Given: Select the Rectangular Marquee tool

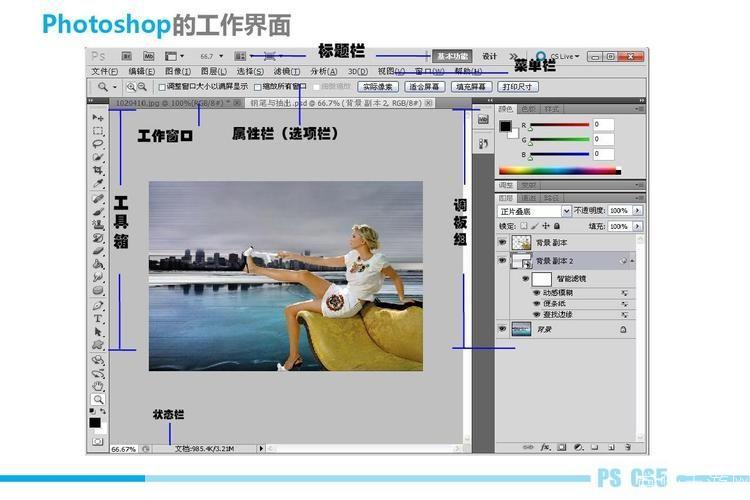Looking at the screenshot, I should (98, 131).
